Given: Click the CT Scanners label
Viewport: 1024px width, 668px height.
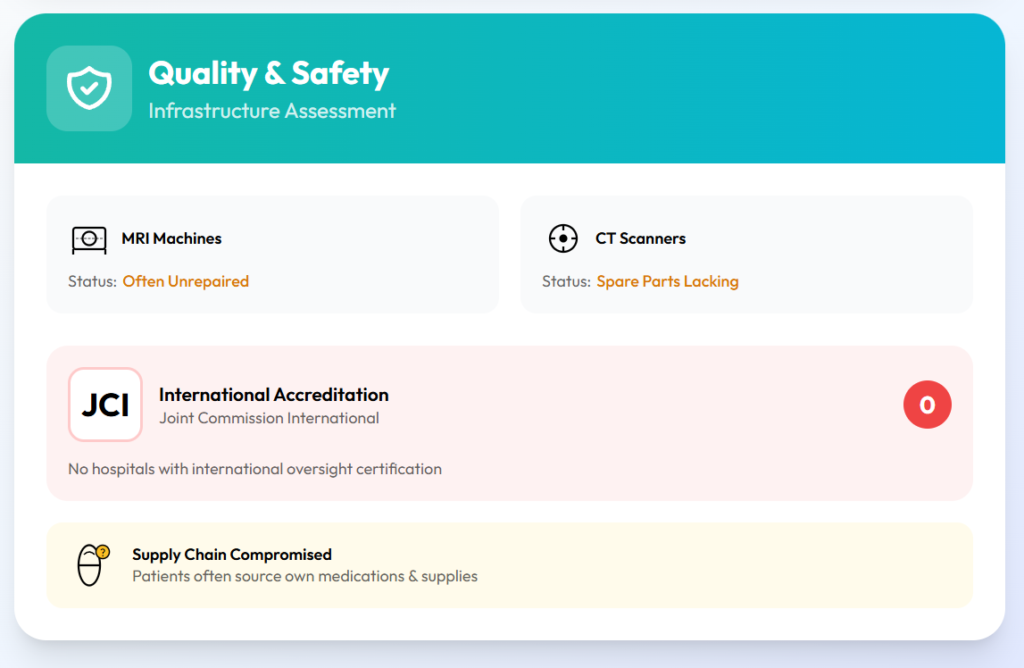Looking at the screenshot, I should pos(640,239).
